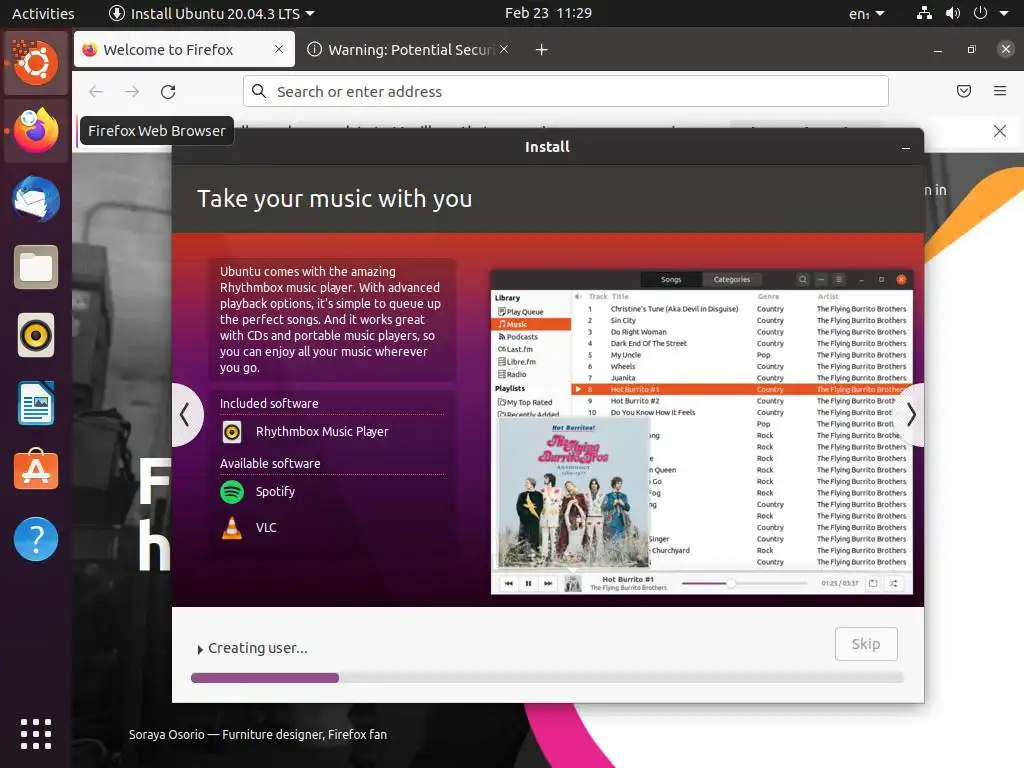The image size is (1024, 768).
Task: Launch Rhythmbox from the dock
Action: (x=36, y=336)
